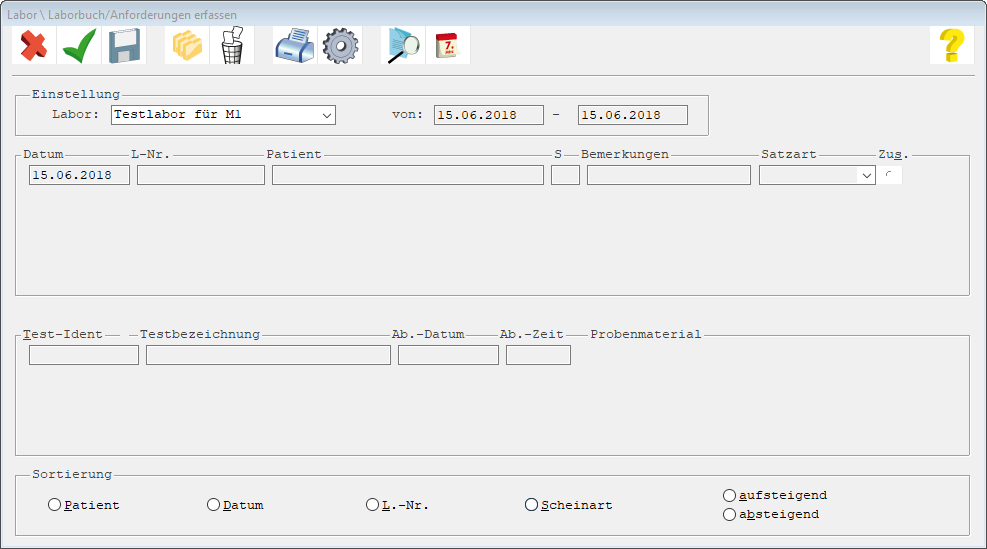The width and height of the screenshot is (987, 549).
Task: Choose aufsteigend sort order
Action: coord(730,495)
